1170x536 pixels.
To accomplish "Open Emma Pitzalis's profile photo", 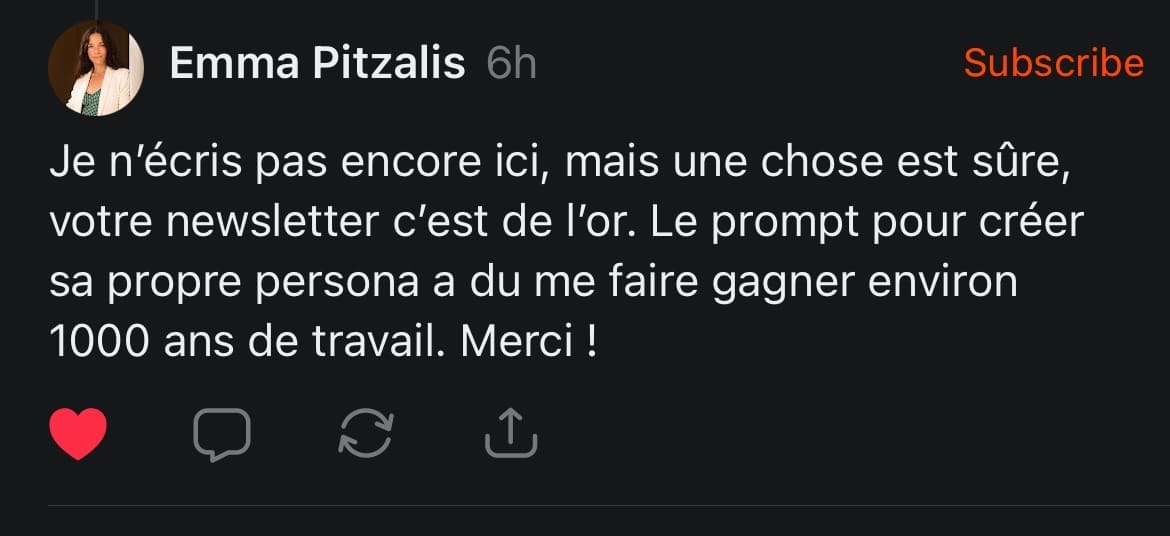I will [x=96, y=68].
